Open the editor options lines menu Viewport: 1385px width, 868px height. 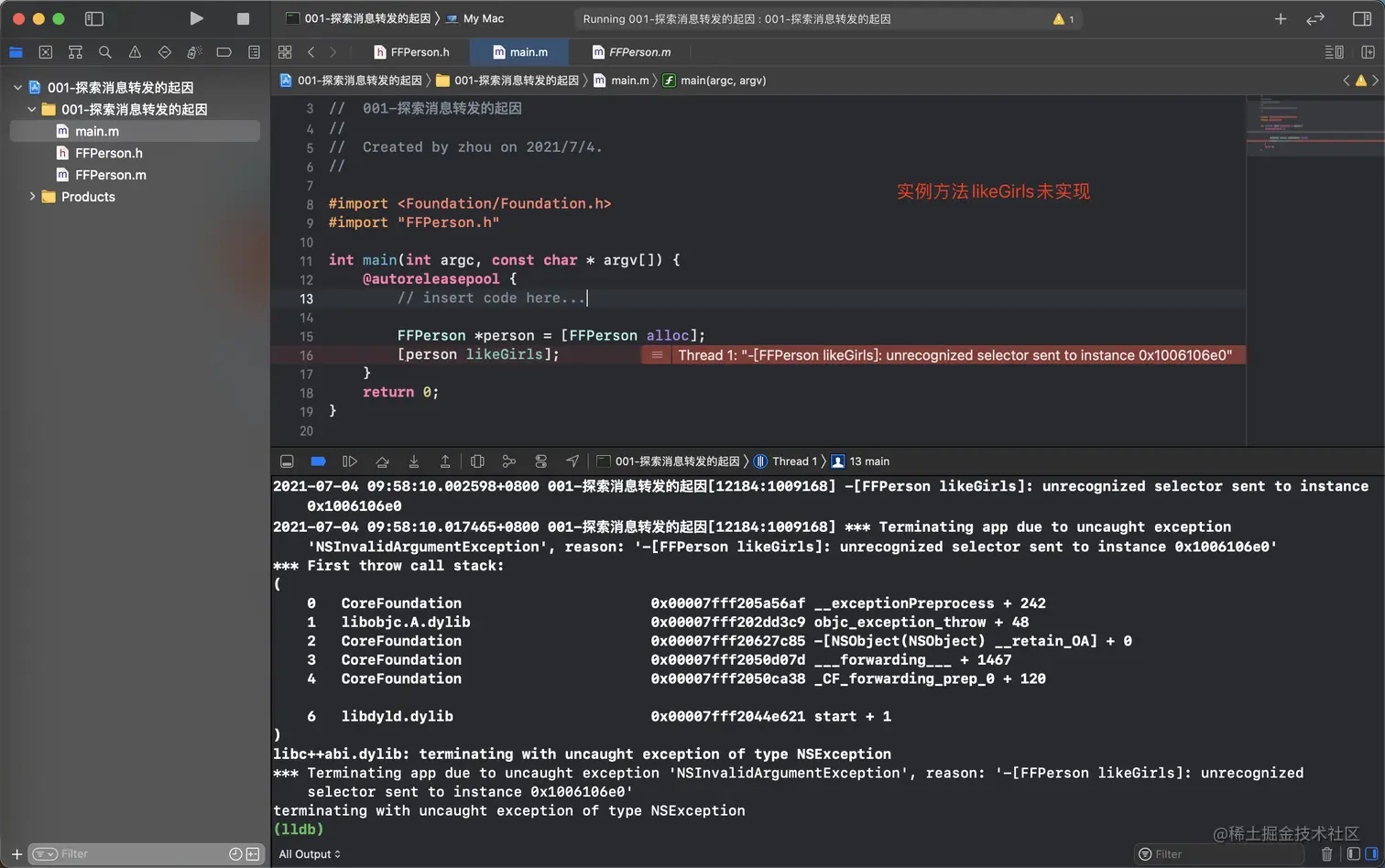[x=1335, y=52]
